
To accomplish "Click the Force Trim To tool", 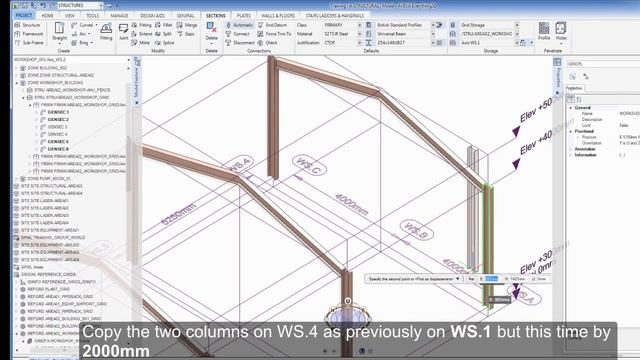I will pyautogui.click(x=275, y=34).
